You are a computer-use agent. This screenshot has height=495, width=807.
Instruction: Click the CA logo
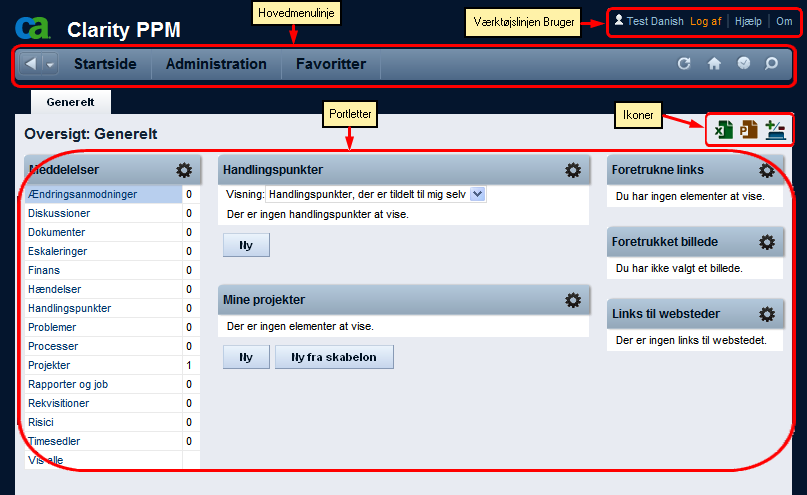[32, 28]
